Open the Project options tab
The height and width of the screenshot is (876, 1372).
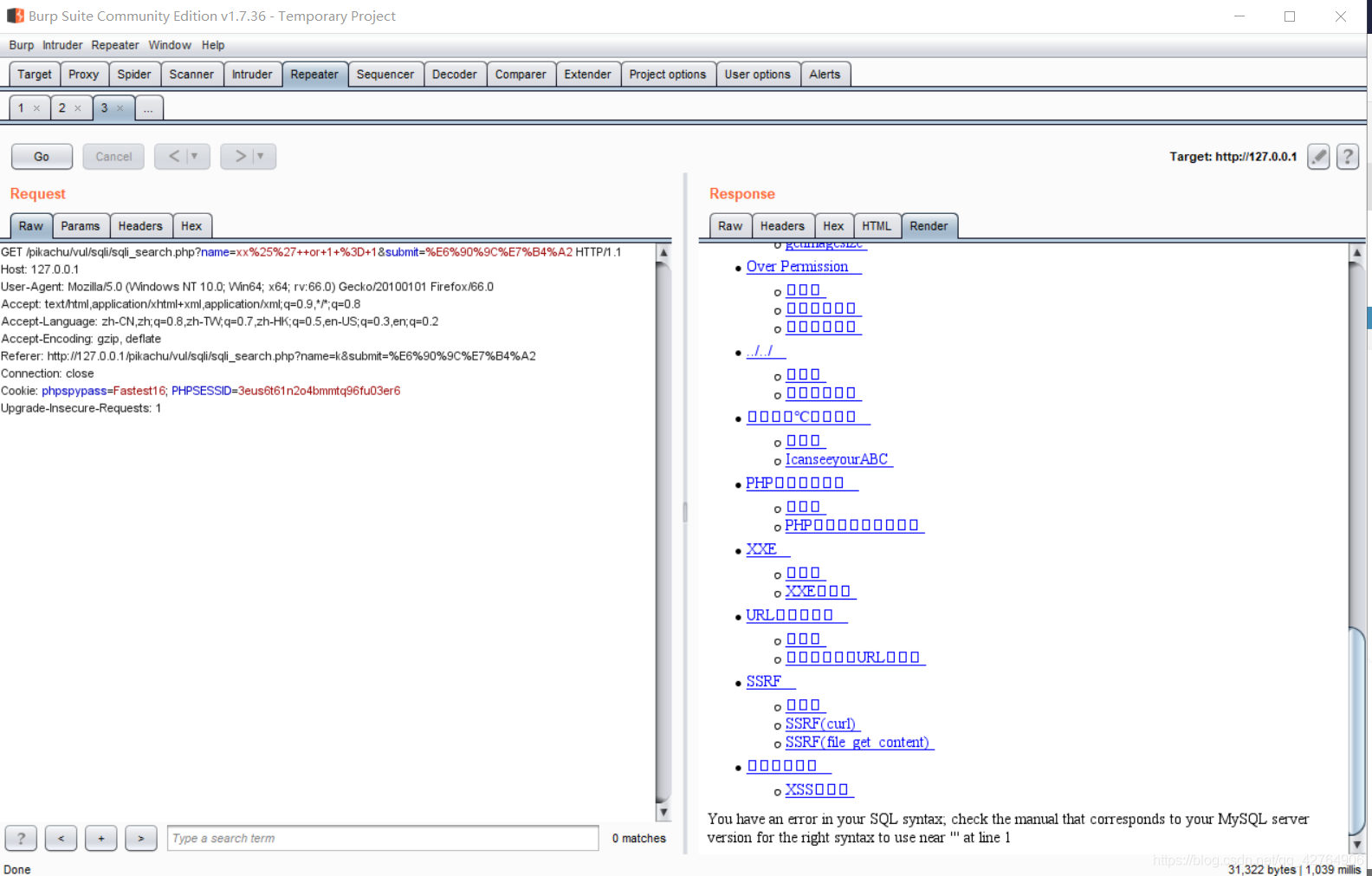click(x=668, y=75)
